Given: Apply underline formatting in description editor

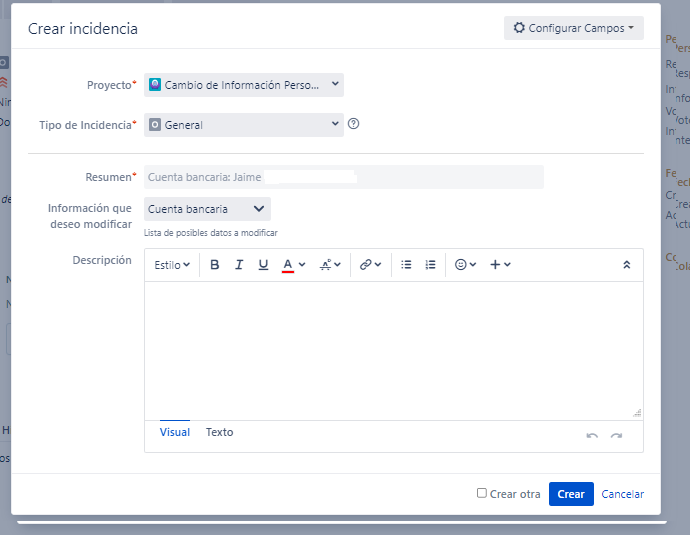Looking at the screenshot, I should tap(263, 264).
